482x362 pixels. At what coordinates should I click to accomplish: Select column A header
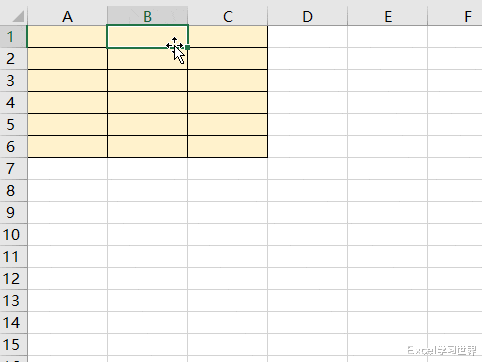[x=67, y=16]
